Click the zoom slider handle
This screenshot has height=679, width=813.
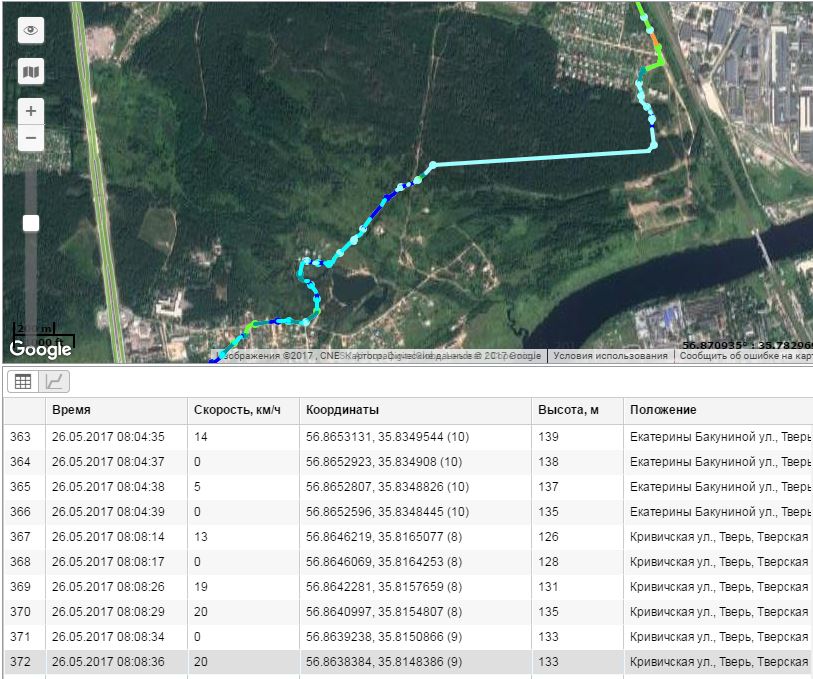[31, 223]
